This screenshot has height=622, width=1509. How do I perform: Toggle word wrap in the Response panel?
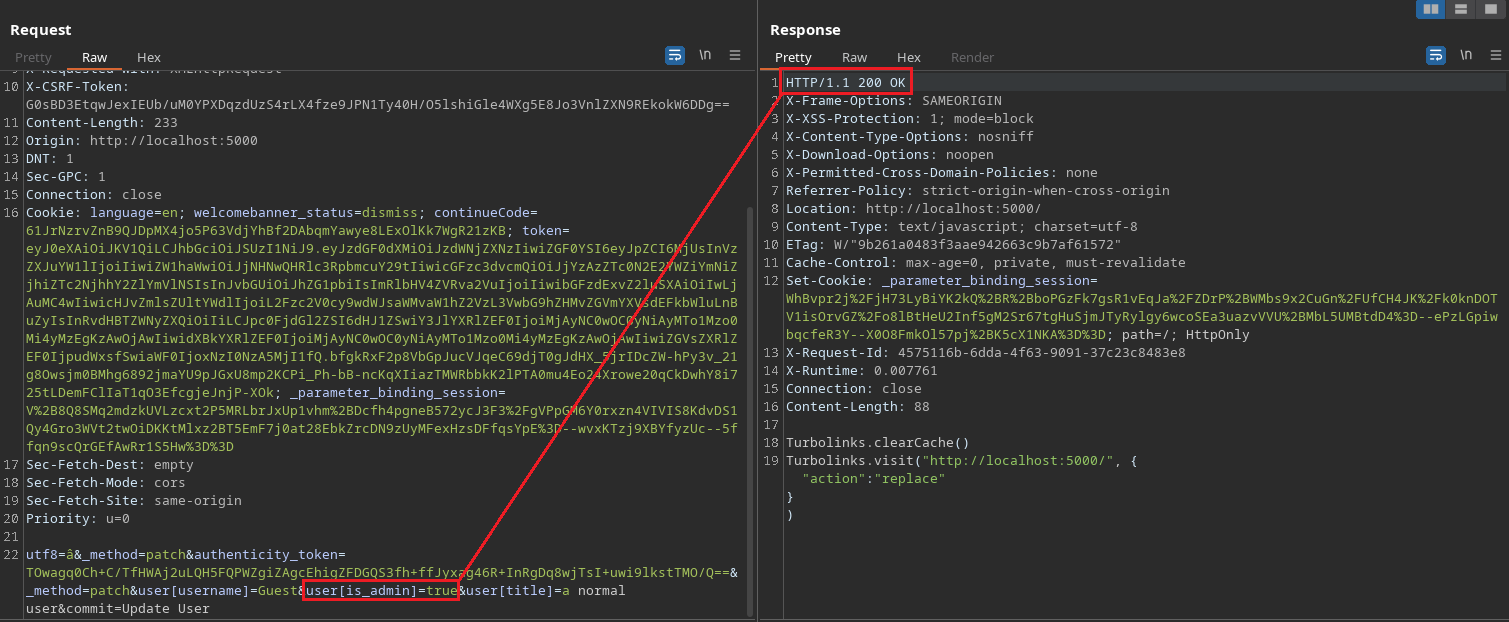point(1436,56)
